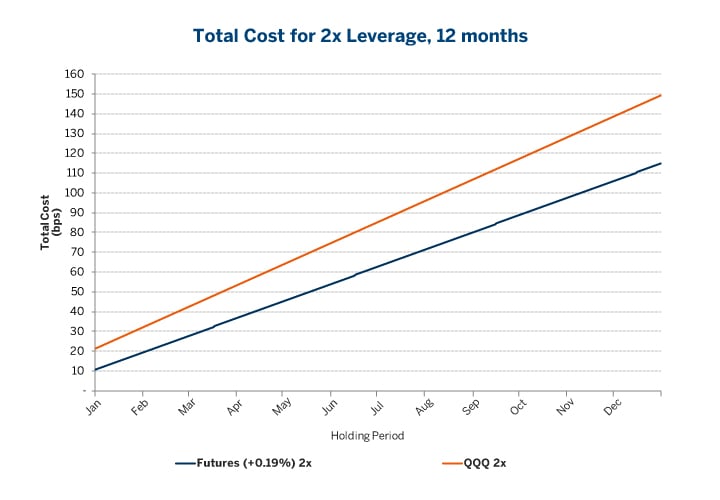Viewport: 720px width, 500px height.
Task: Select the 'Jun' label on the x-axis
Action: pyautogui.click(x=329, y=407)
